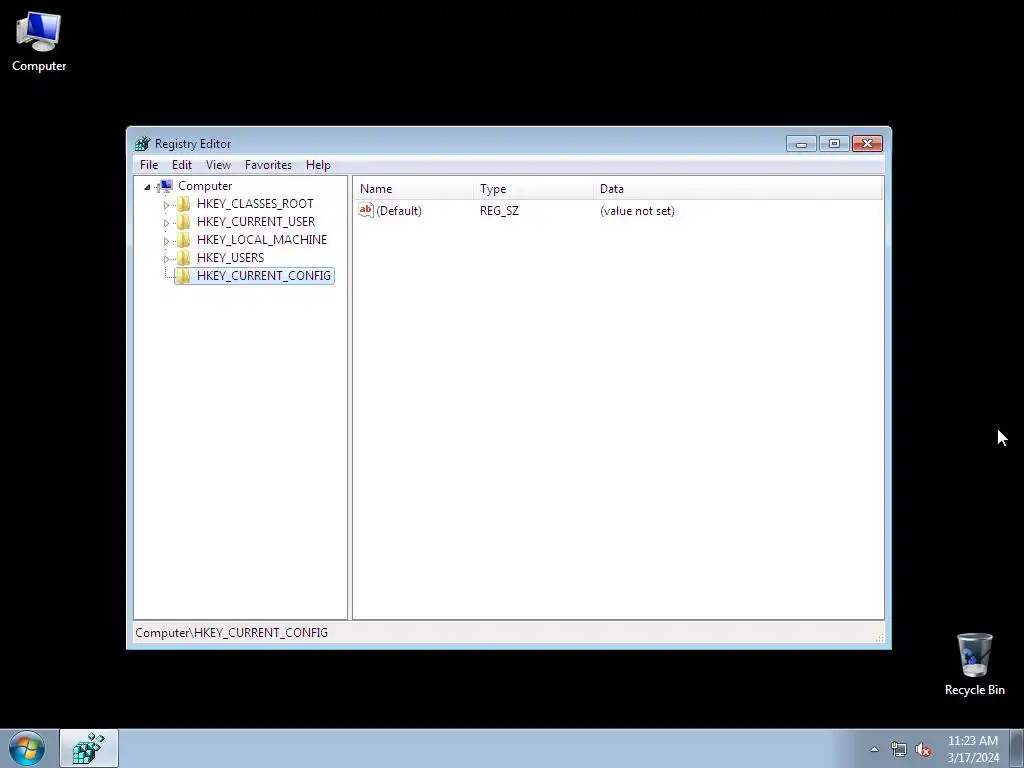Image resolution: width=1024 pixels, height=768 pixels.
Task: Expand HKEY_USERS arrow
Action: 166,259
